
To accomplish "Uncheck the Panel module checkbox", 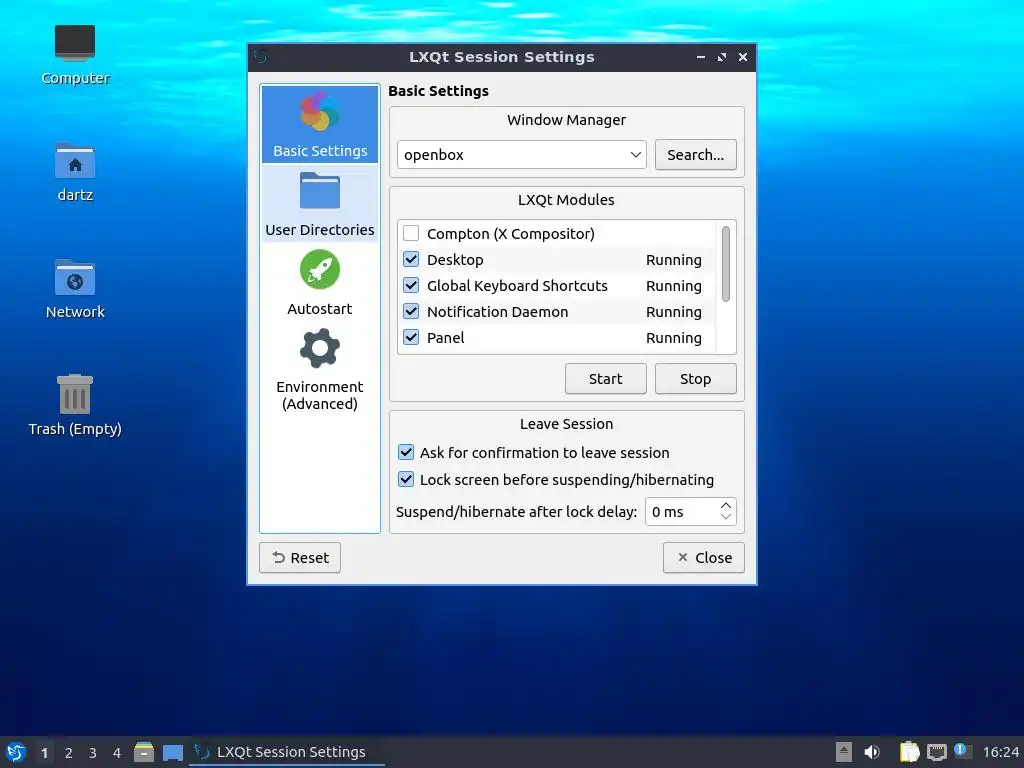I will (x=411, y=338).
